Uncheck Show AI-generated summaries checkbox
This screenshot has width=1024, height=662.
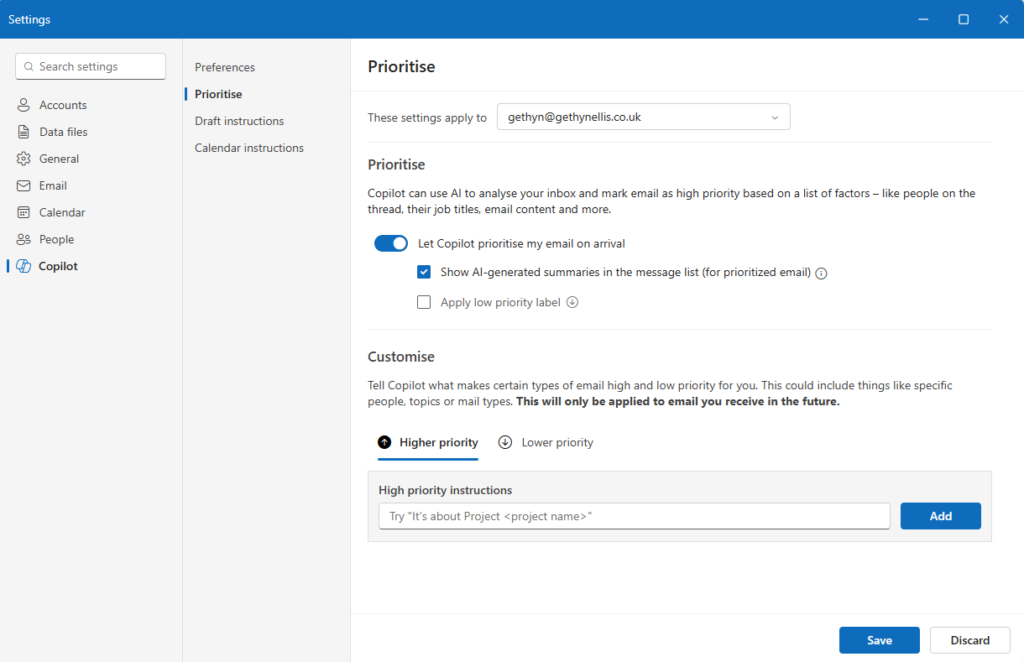coord(424,272)
